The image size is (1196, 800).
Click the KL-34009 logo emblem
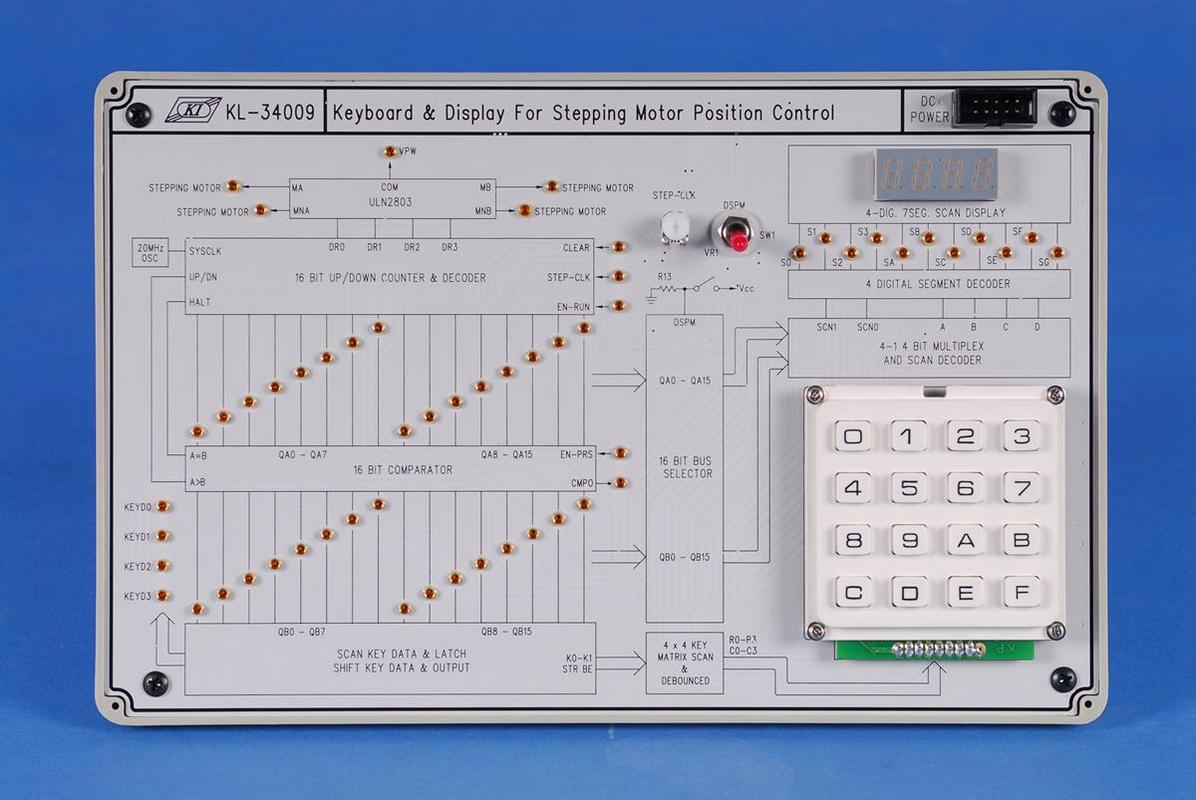pyautogui.click(x=193, y=111)
